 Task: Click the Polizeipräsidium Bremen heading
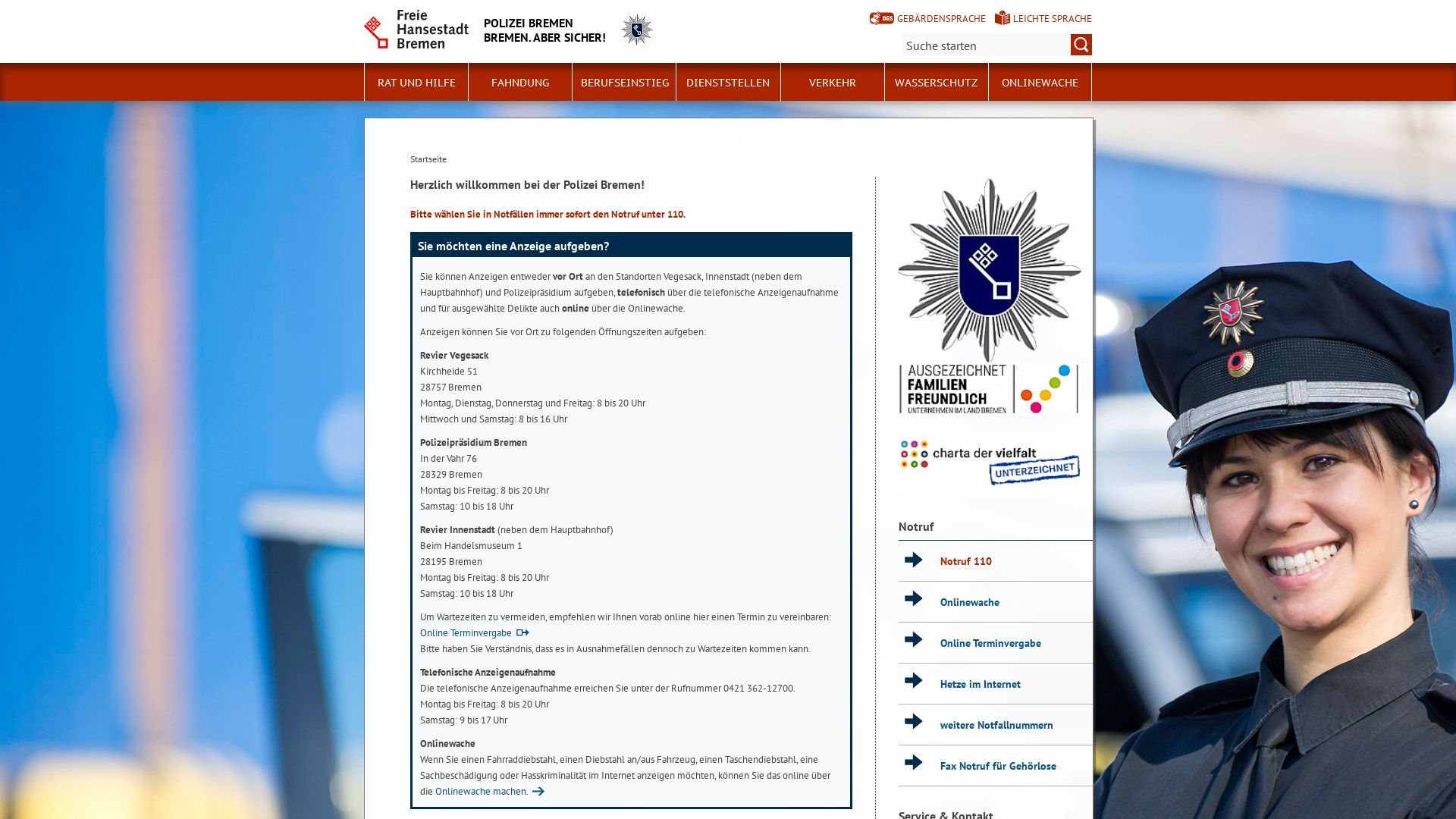[473, 442]
